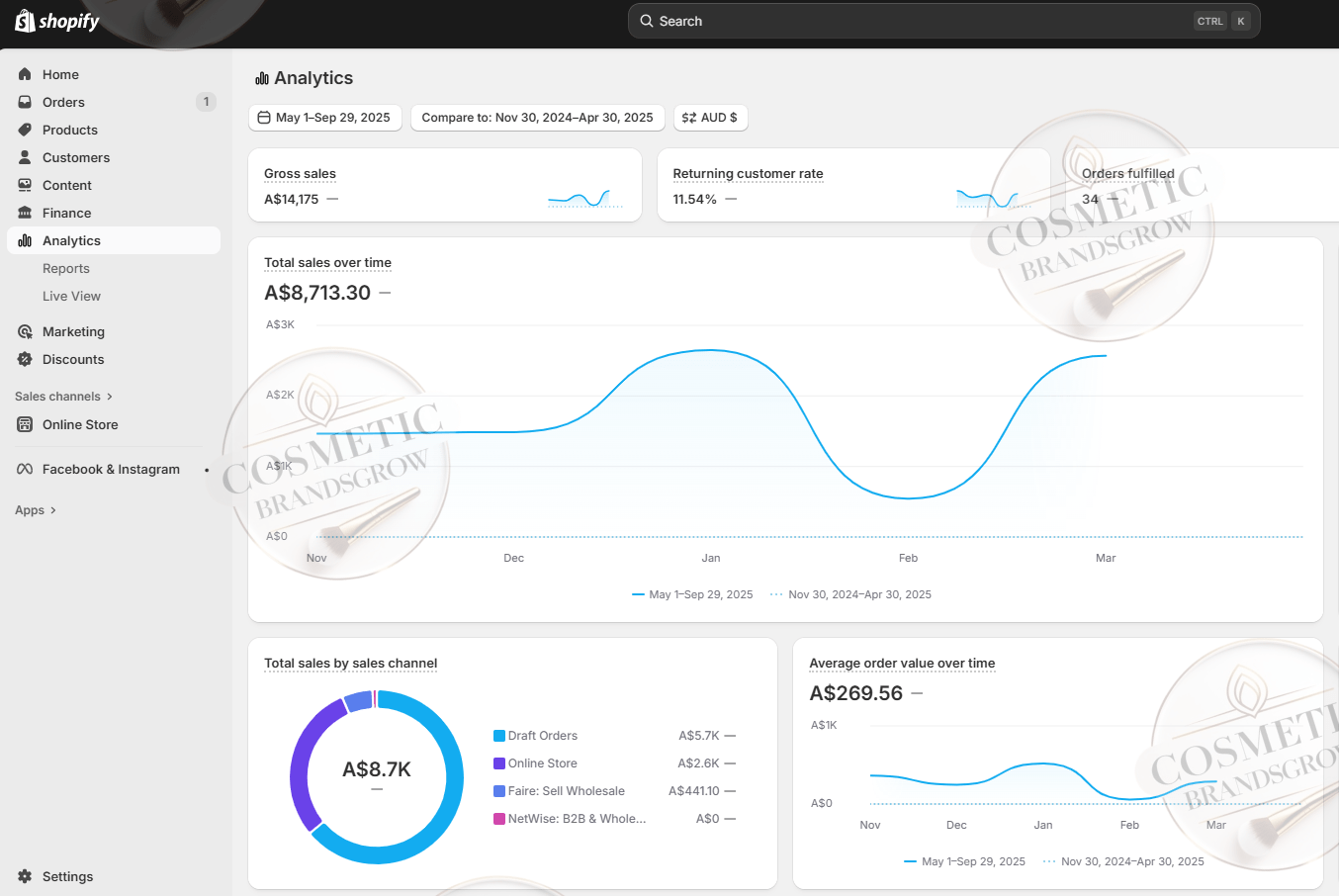Open the Customers person icon
Image resolution: width=1339 pixels, height=896 pixels.
tap(25, 157)
